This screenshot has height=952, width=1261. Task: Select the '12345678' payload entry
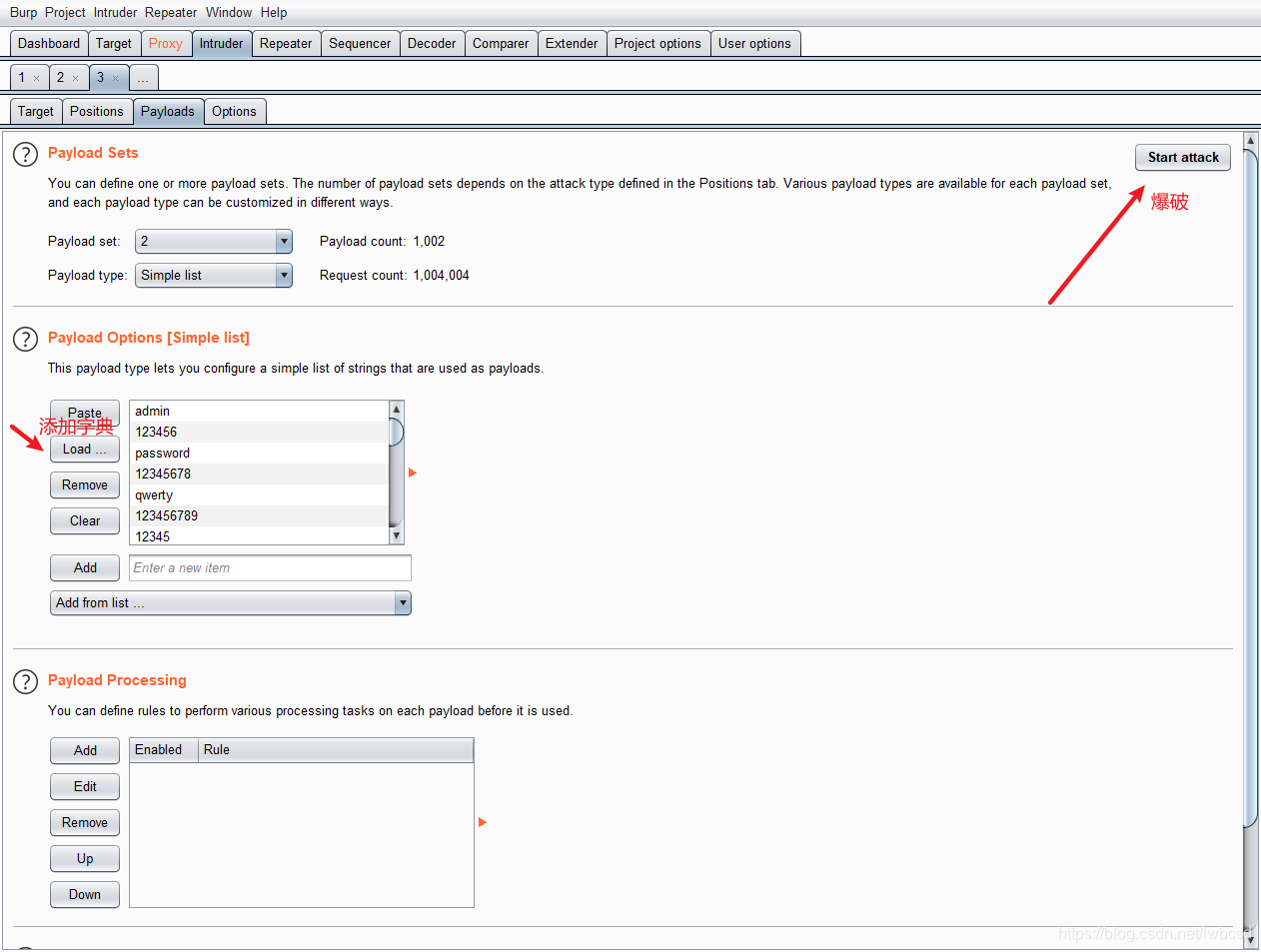click(x=259, y=474)
